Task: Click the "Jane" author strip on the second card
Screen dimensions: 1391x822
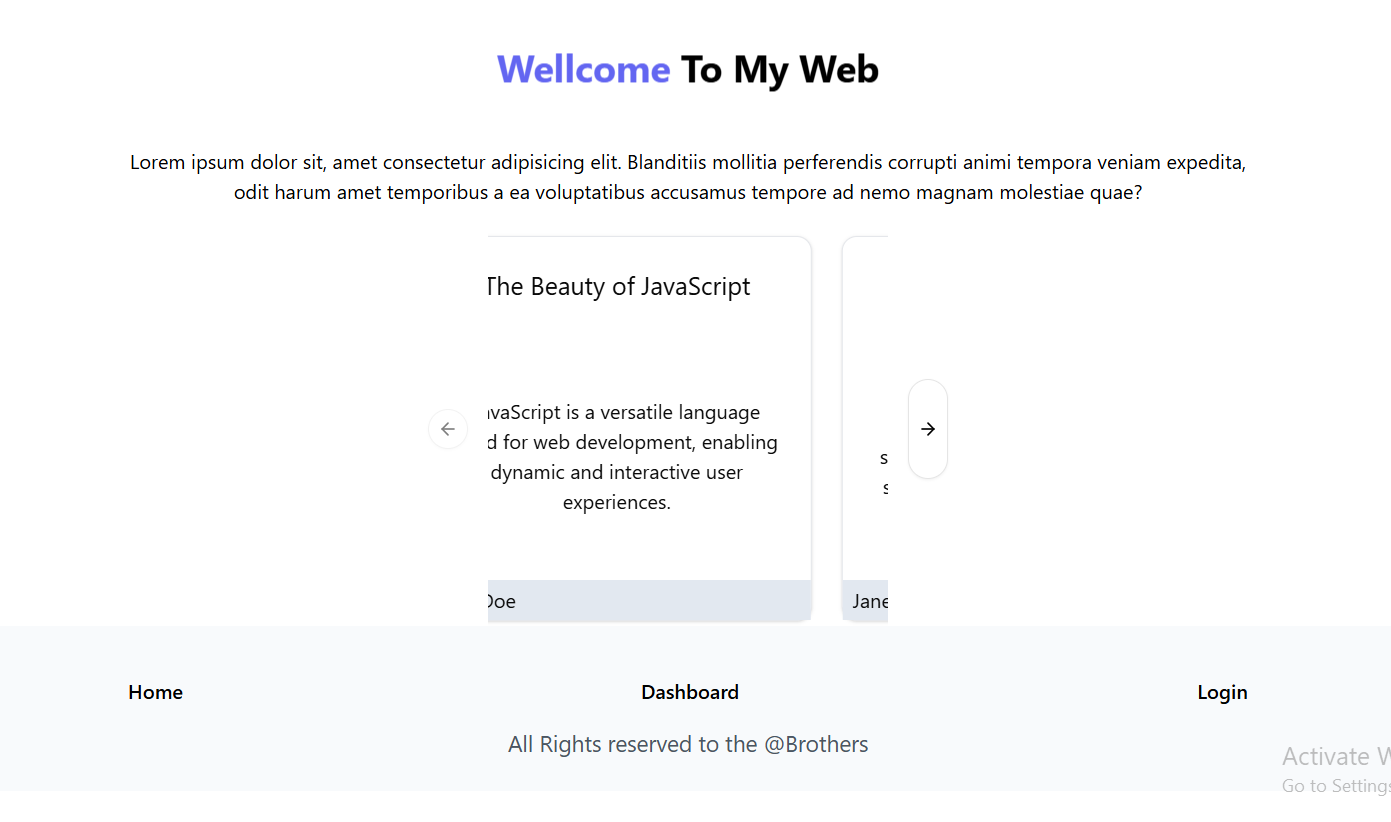Action: [866, 601]
